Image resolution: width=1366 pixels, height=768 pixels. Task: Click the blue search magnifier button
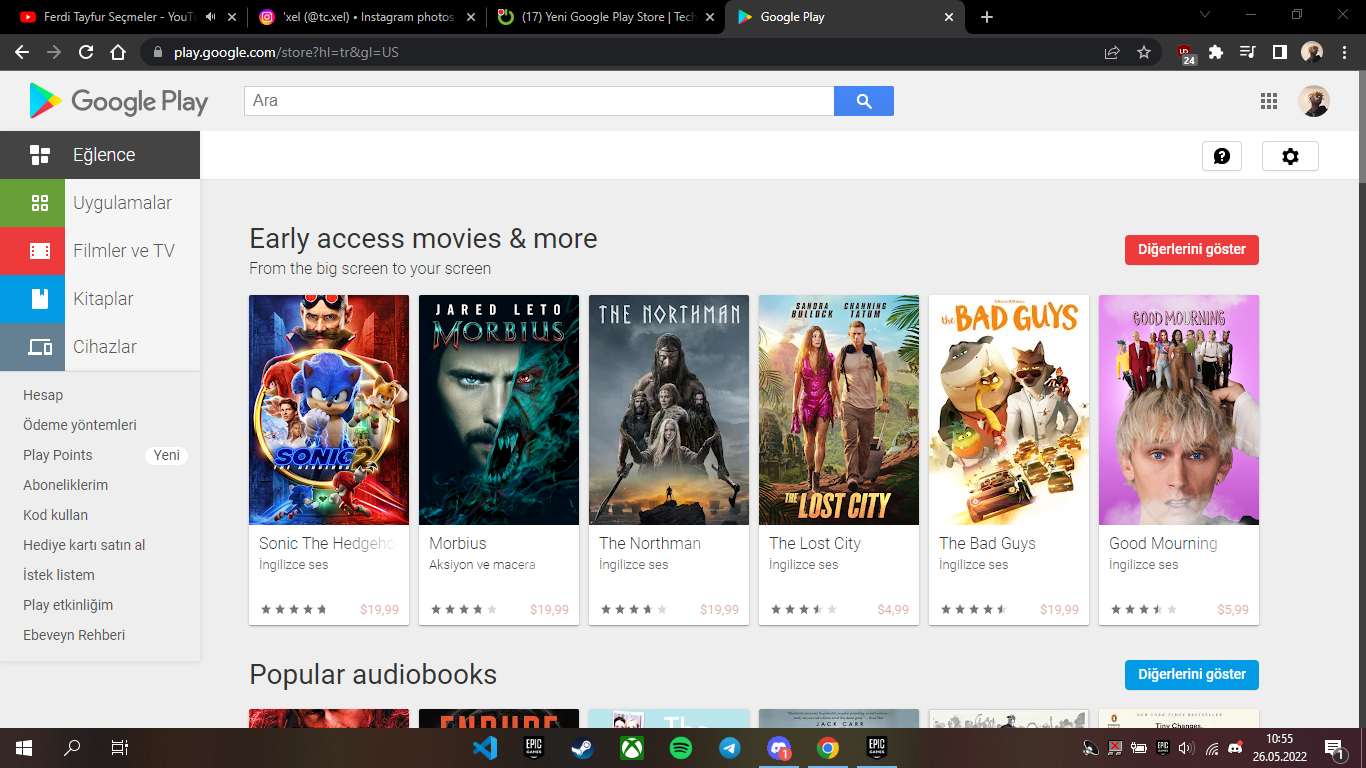click(864, 101)
